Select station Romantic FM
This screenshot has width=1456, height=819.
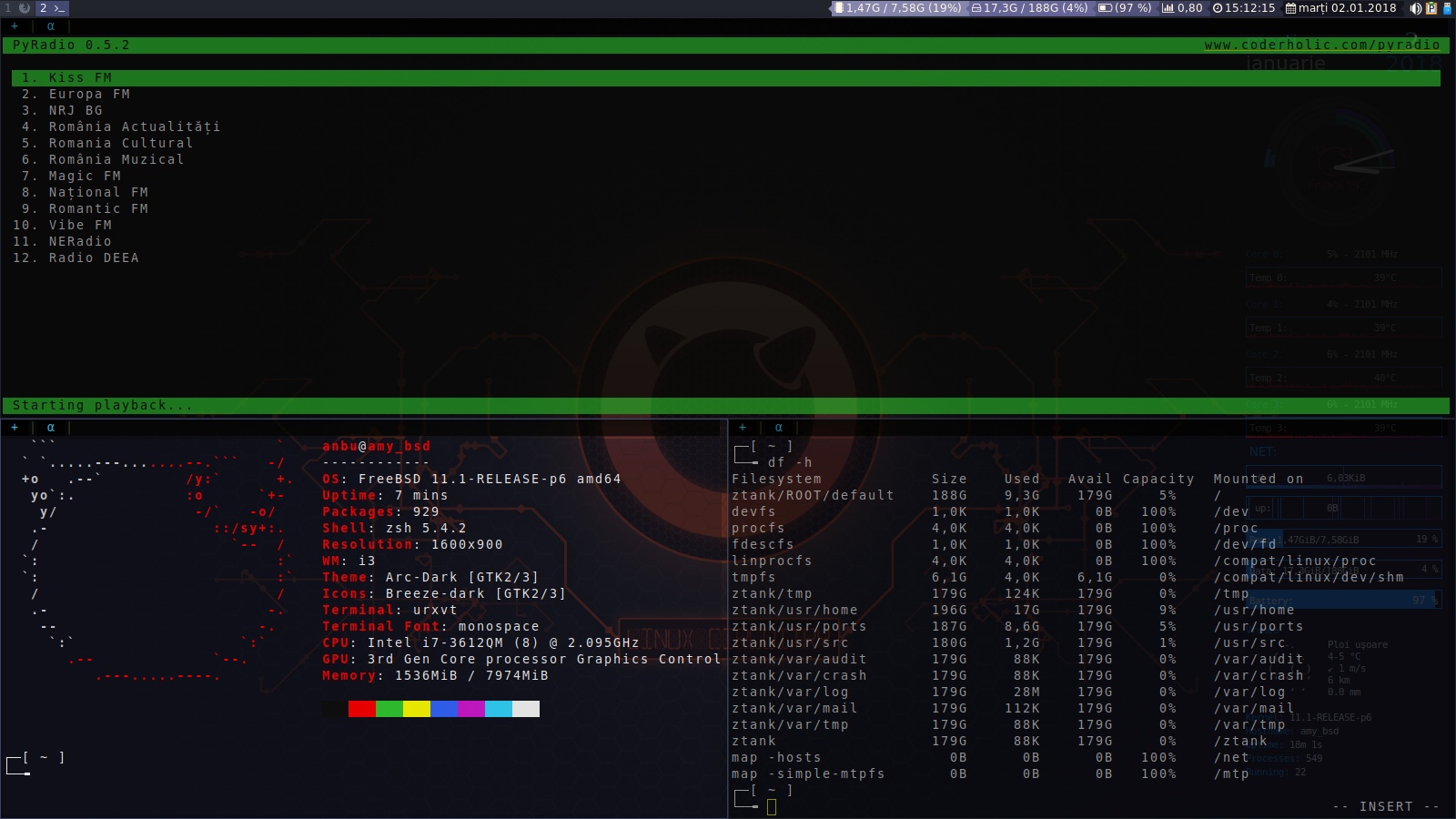[x=86, y=209]
